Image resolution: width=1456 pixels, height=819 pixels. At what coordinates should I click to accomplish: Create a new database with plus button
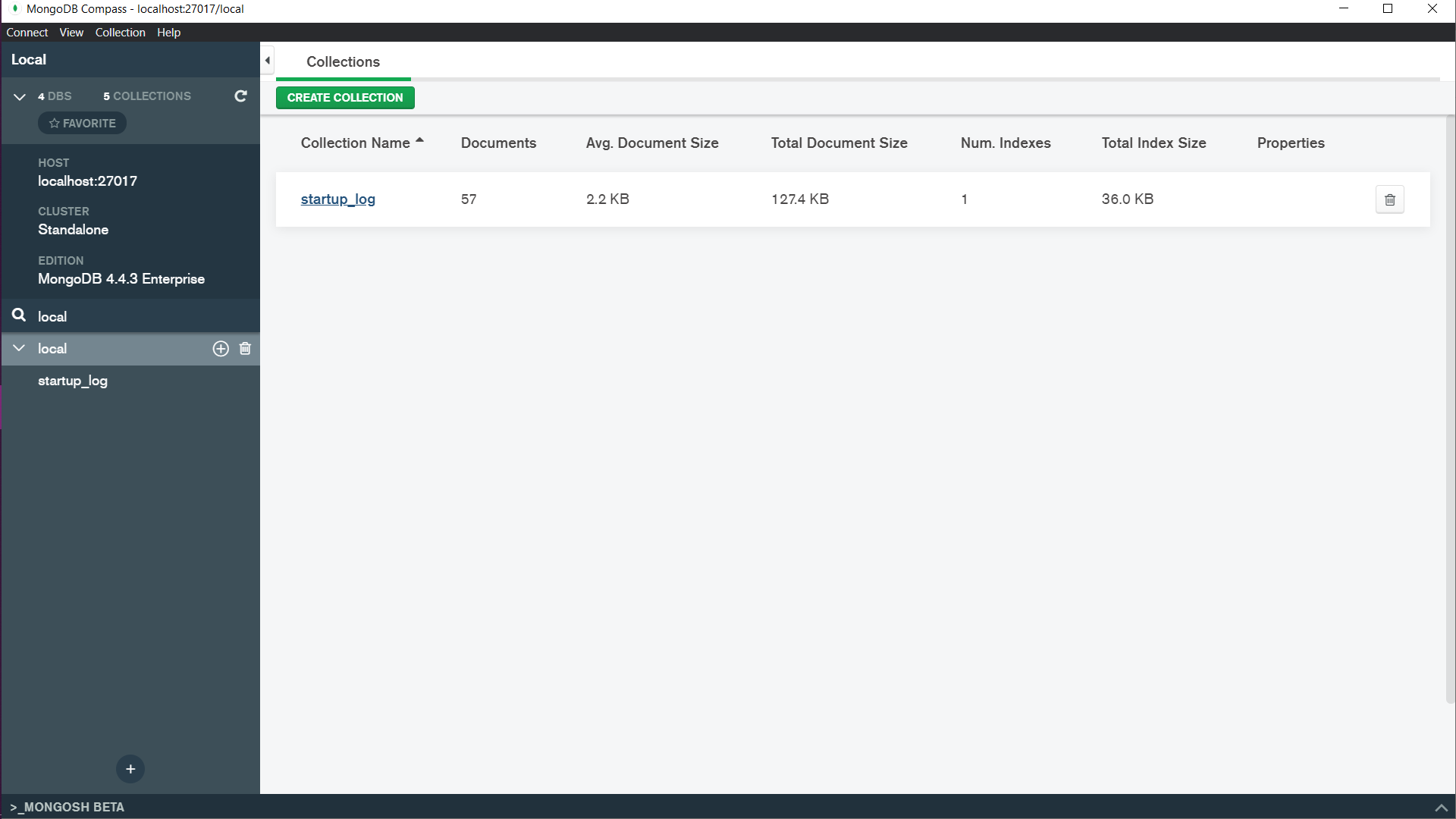click(x=130, y=769)
